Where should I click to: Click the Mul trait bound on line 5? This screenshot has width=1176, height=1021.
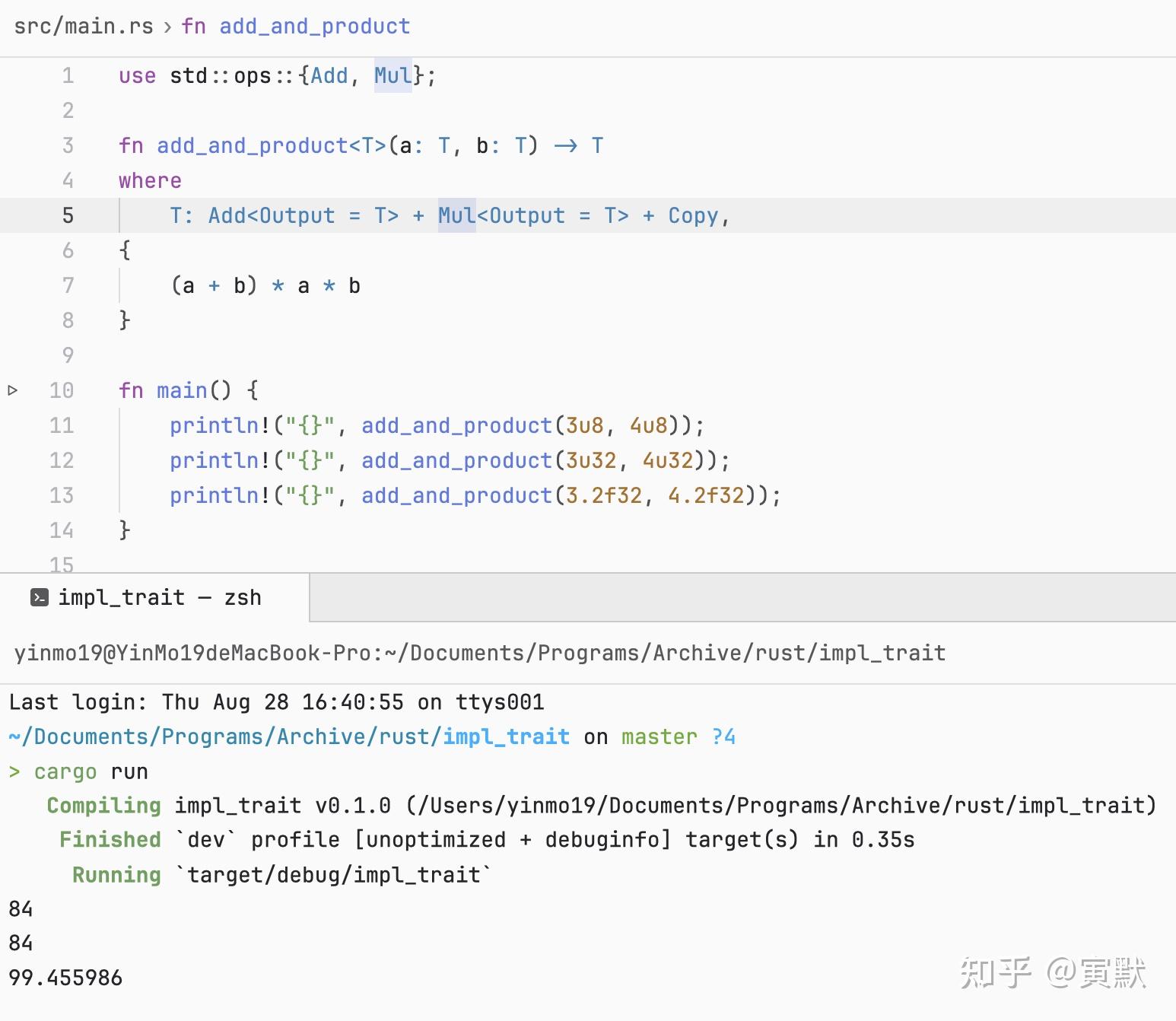point(456,216)
